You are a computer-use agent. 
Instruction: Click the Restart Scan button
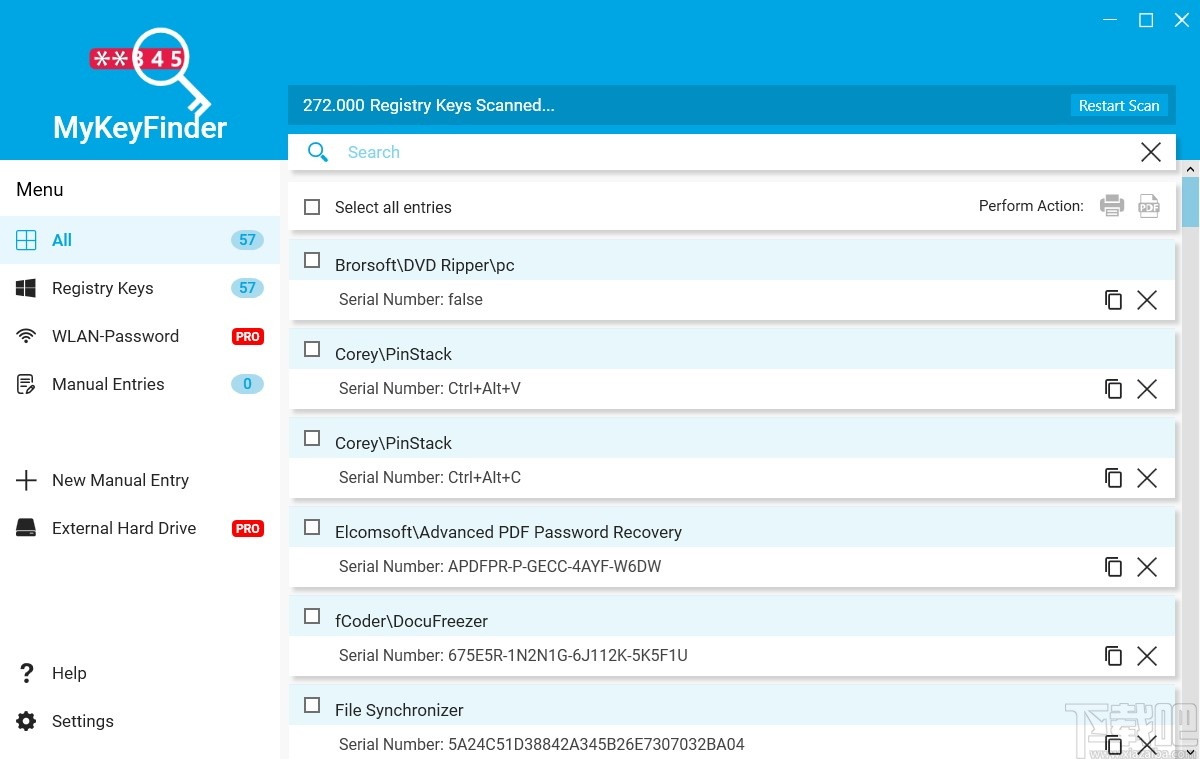1119,105
